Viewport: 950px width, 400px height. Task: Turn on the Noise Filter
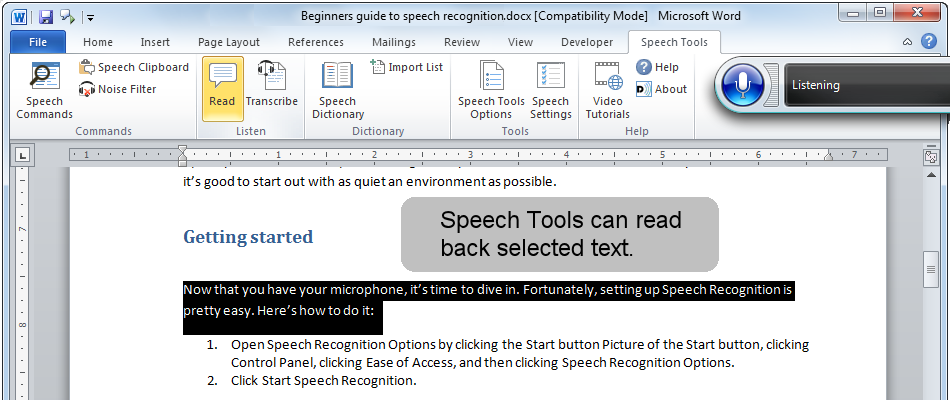point(118,89)
